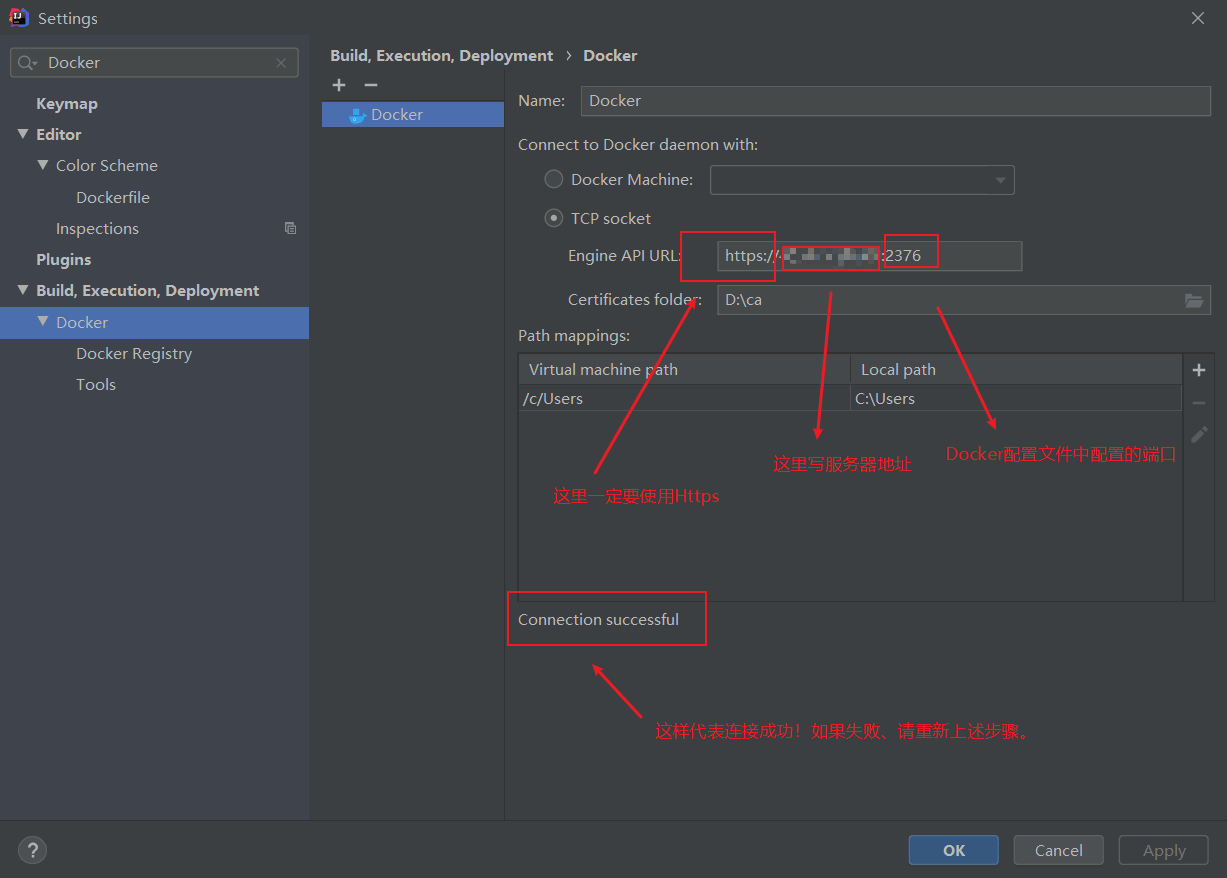Click the Docker settings search box

click(154, 63)
